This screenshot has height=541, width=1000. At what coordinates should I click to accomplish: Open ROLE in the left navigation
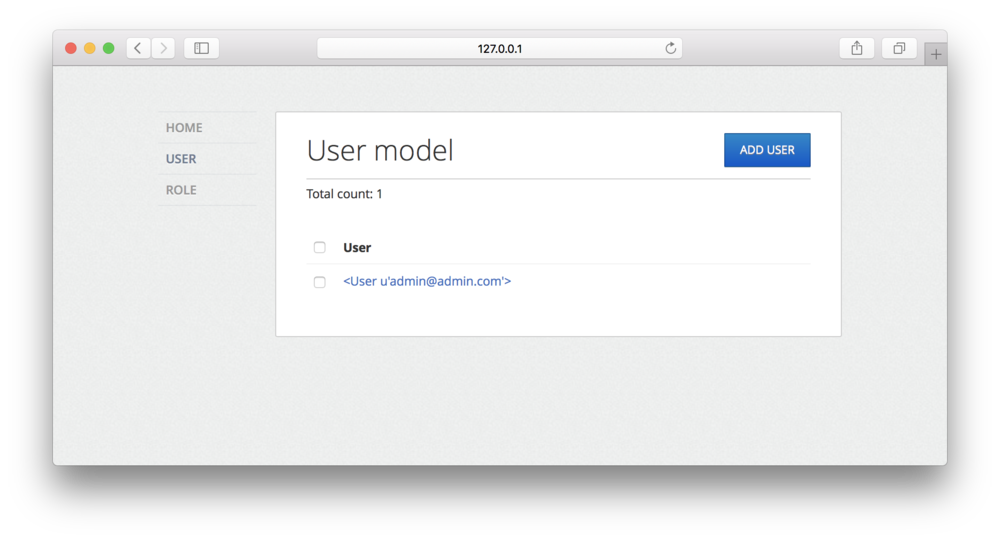[181, 190]
